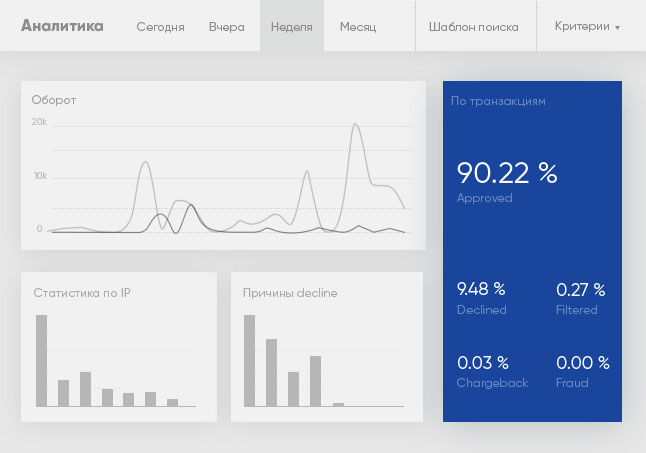
Task: Select the 9.48 % Declined statistic
Action: (x=482, y=299)
